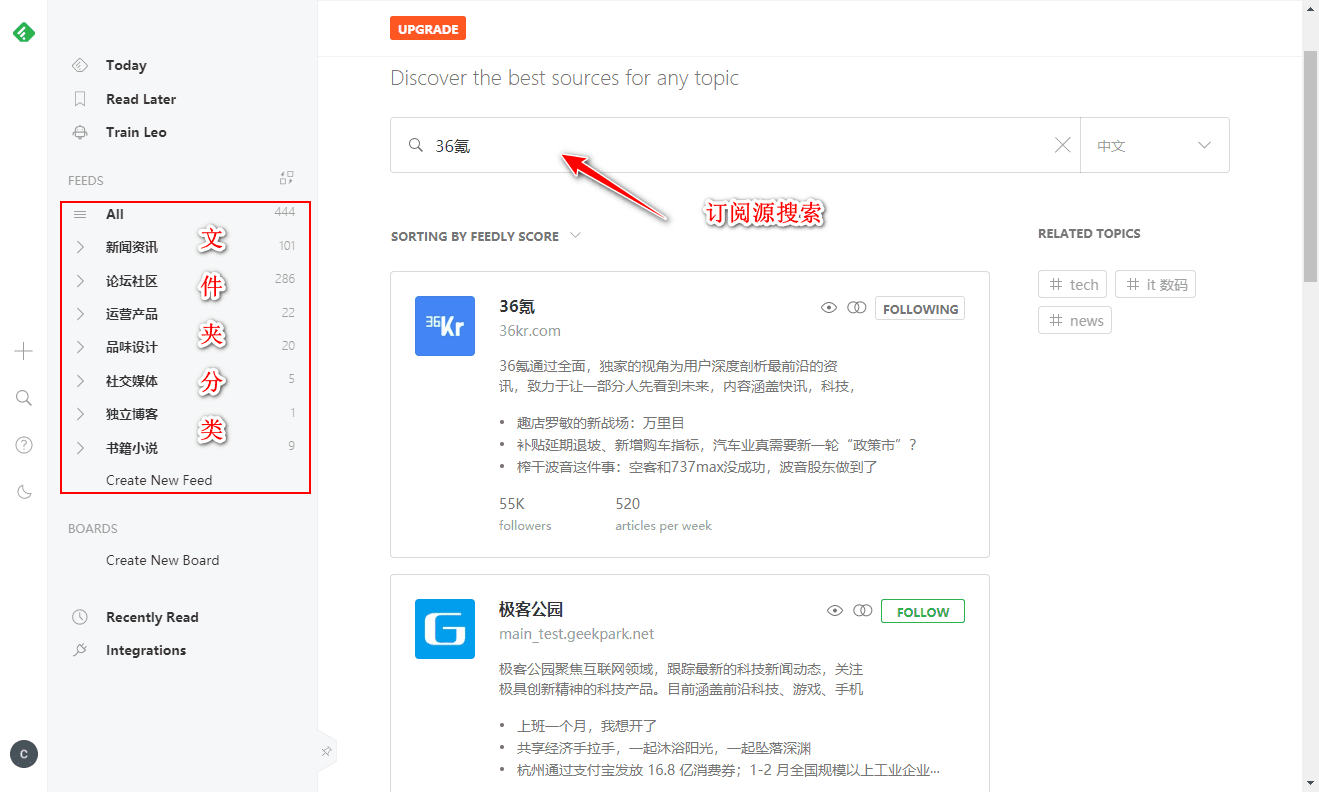
Task: Clear the search with X icon
Action: coord(1063,145)
